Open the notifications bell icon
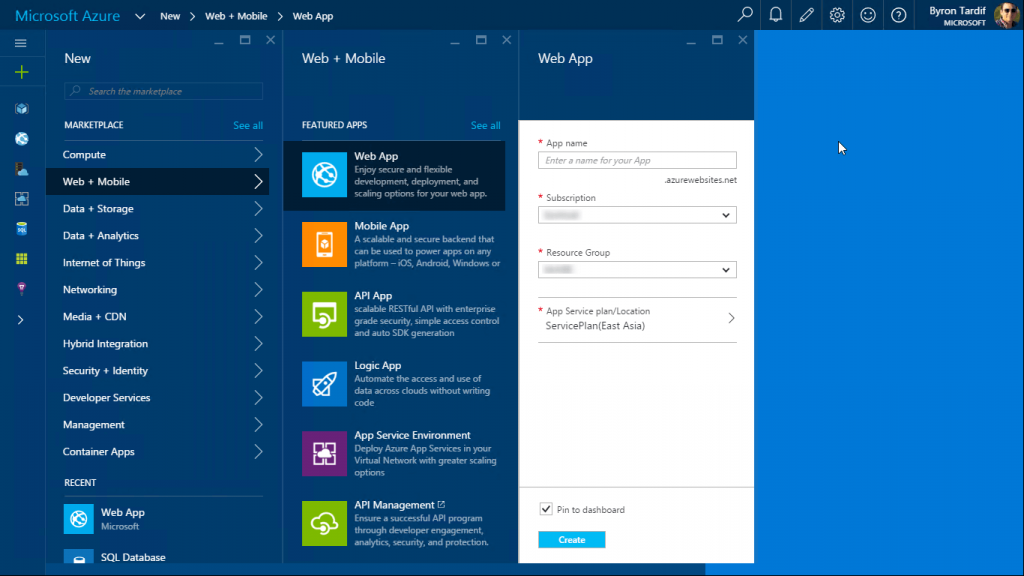Viewport: 1024px width, 576px height. point(776,14)
